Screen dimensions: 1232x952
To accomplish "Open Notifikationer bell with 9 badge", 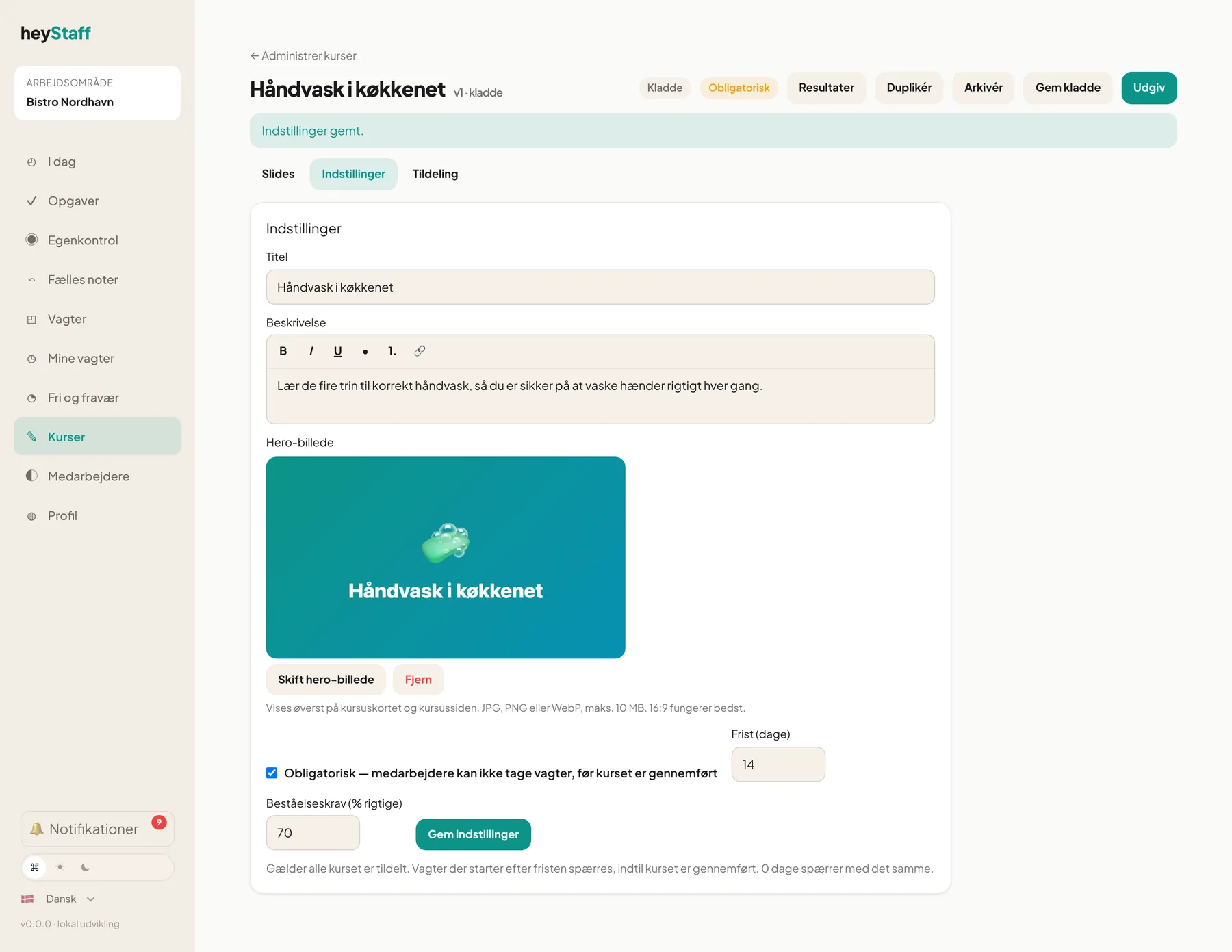I will point(97,829).
